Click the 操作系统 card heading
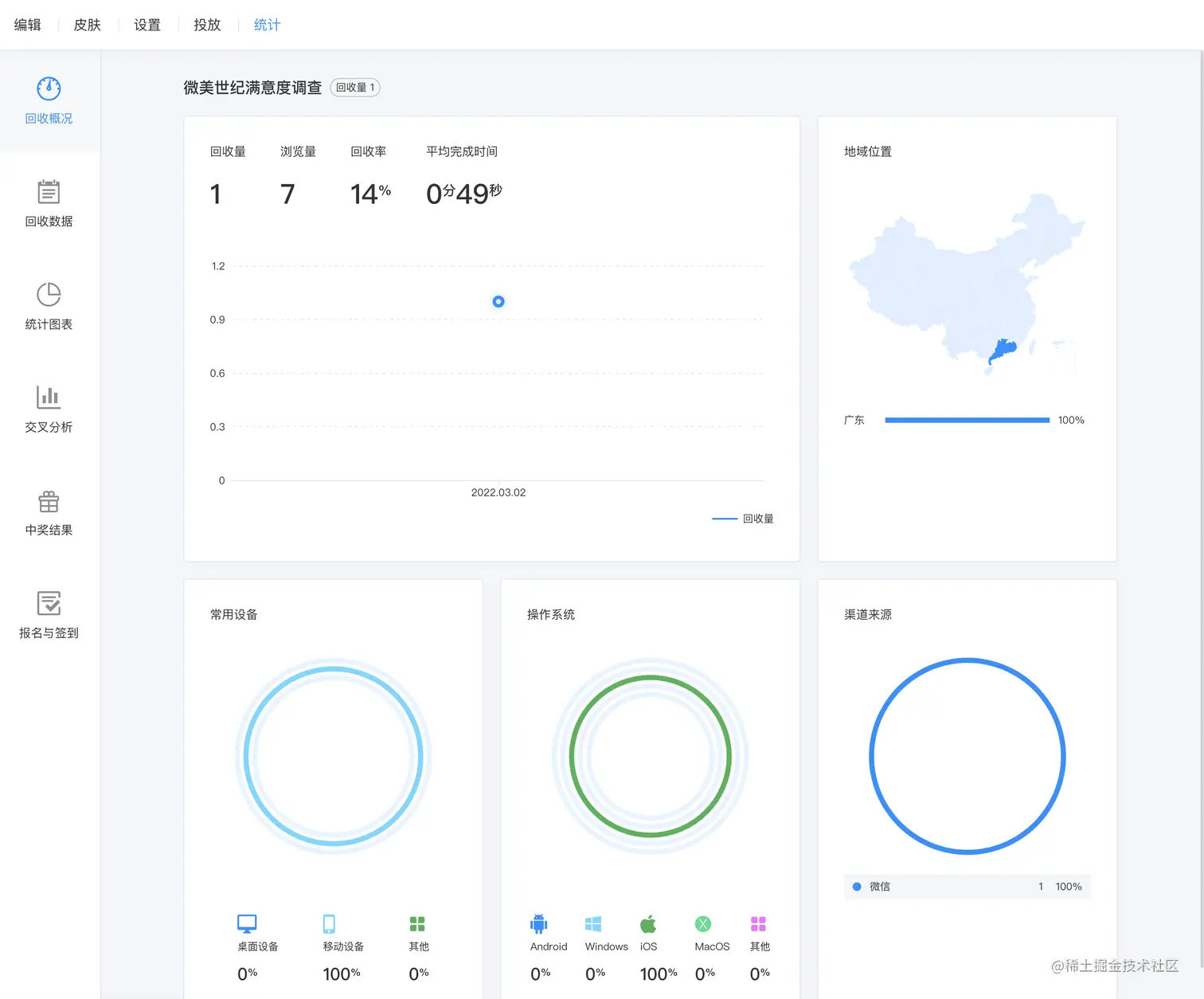The width and height of the screenshot is (1204, 999). 551,614
